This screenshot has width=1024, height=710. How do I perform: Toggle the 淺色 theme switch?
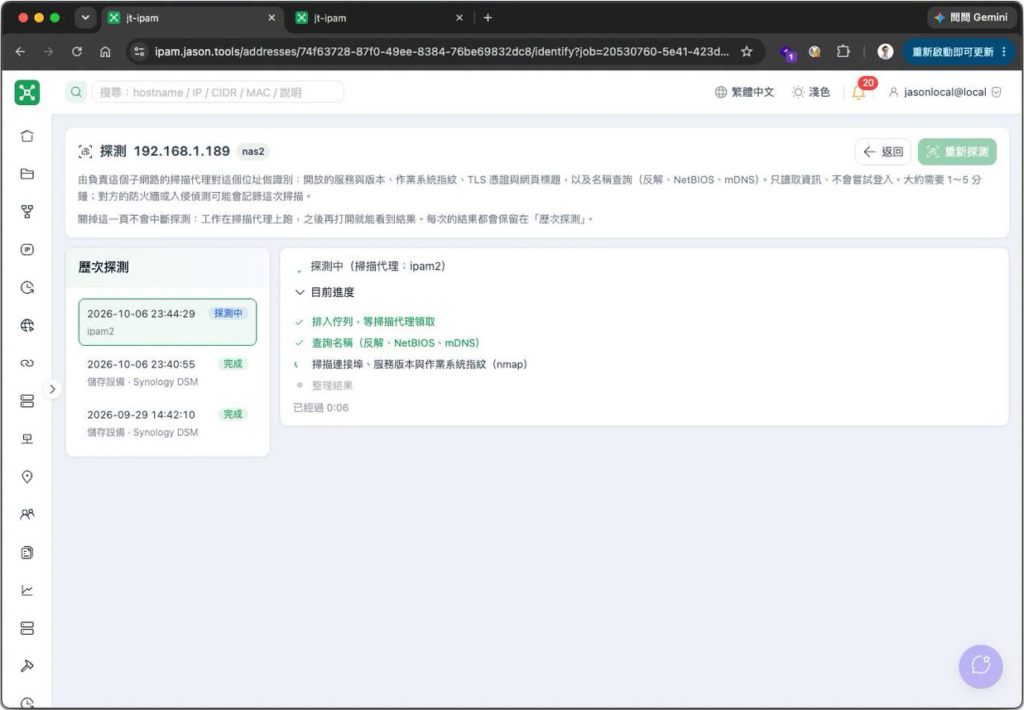point(810,92)
